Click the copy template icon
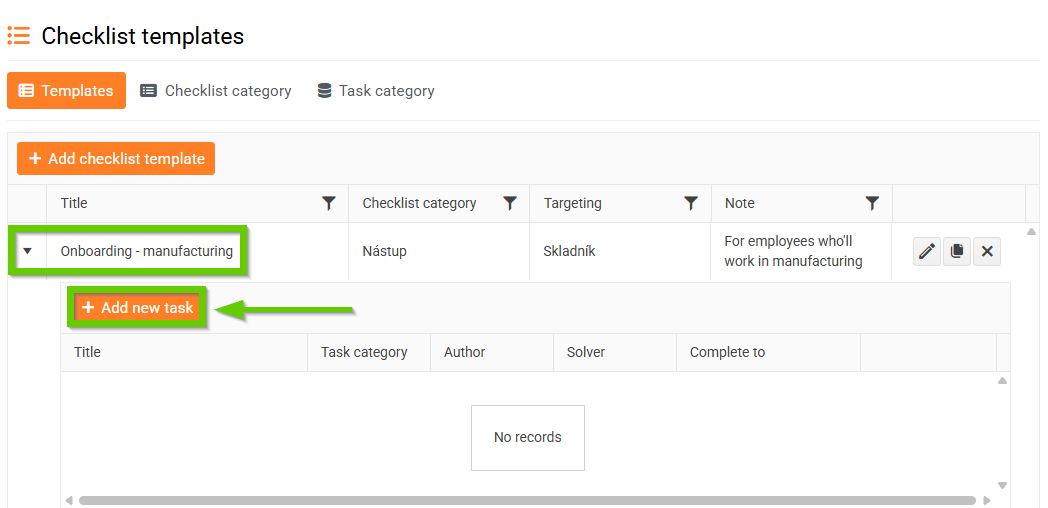Screen dimensions: 1048x508 coord(957,252)
